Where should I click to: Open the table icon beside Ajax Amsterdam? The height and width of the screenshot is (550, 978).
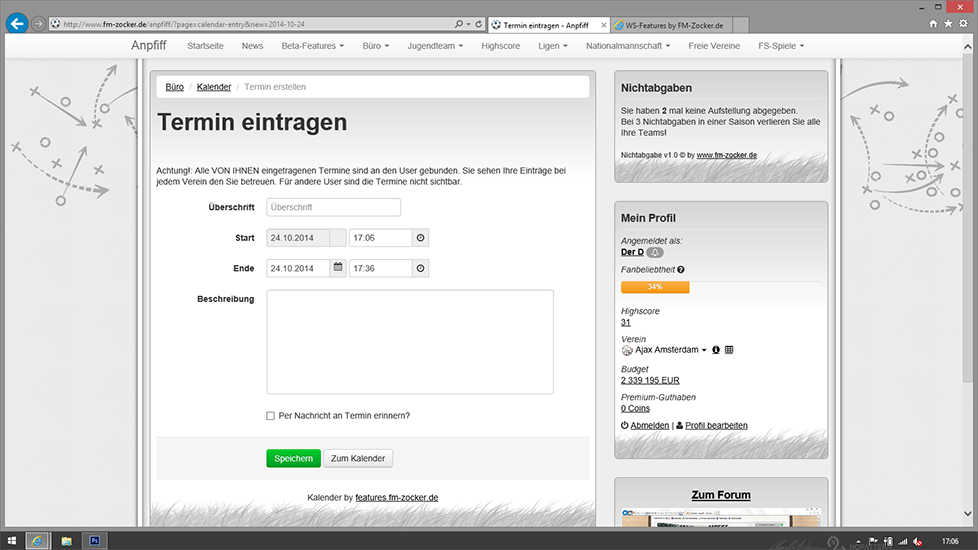pyautogui.click(x=729, y=350)
